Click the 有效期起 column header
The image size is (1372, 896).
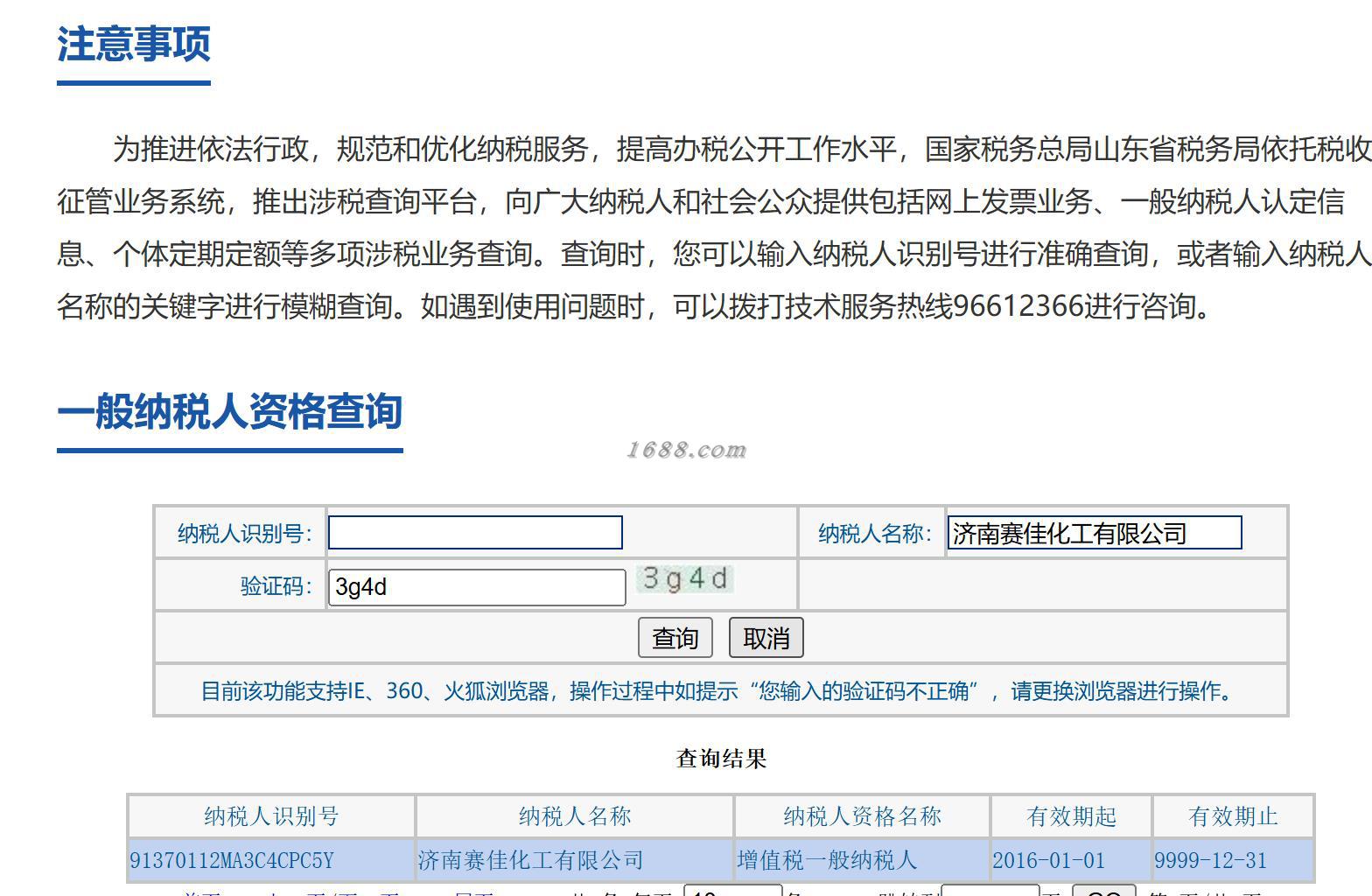(1071, 816)
